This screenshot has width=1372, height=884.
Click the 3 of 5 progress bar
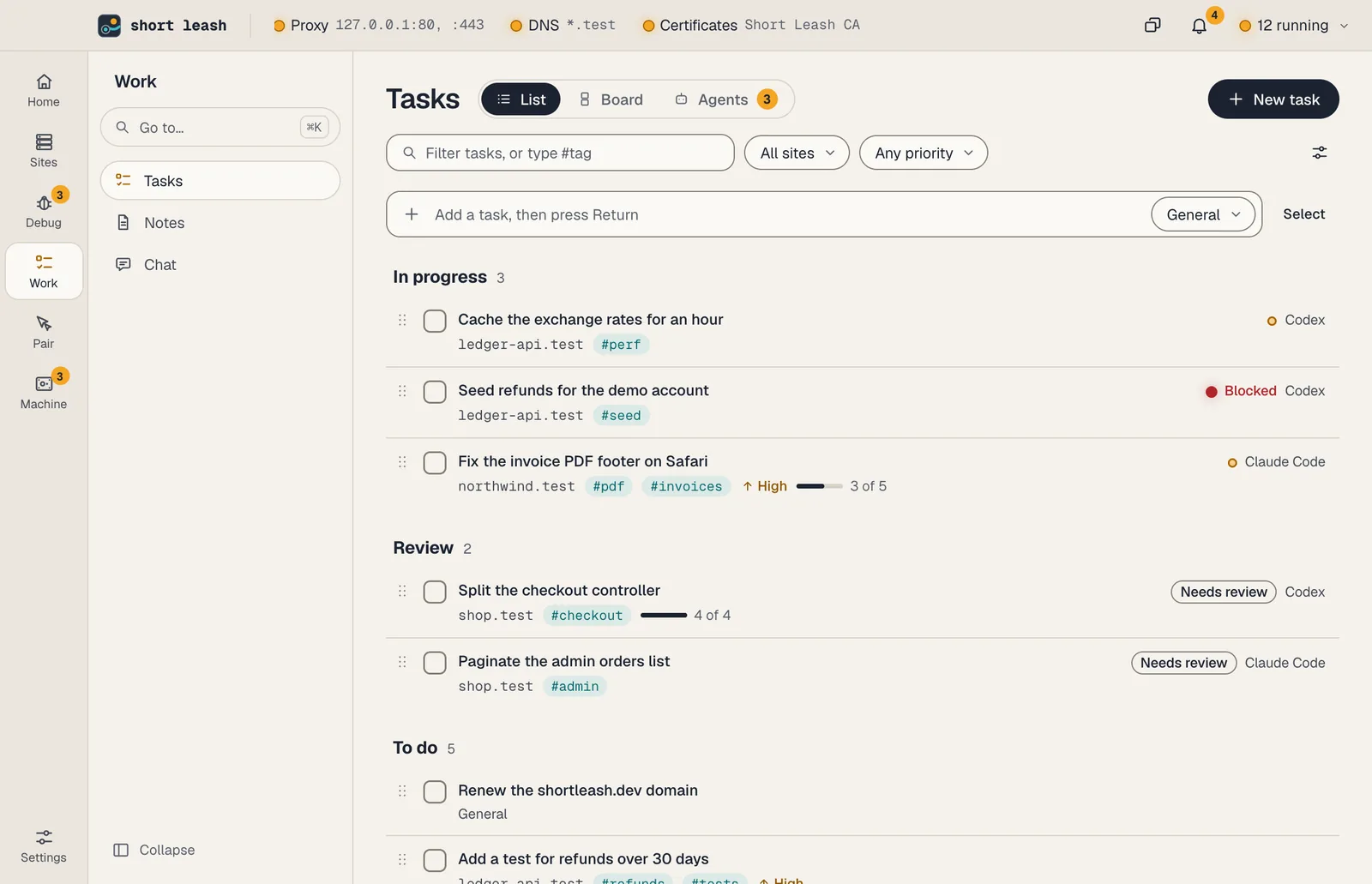click(820, 486)
